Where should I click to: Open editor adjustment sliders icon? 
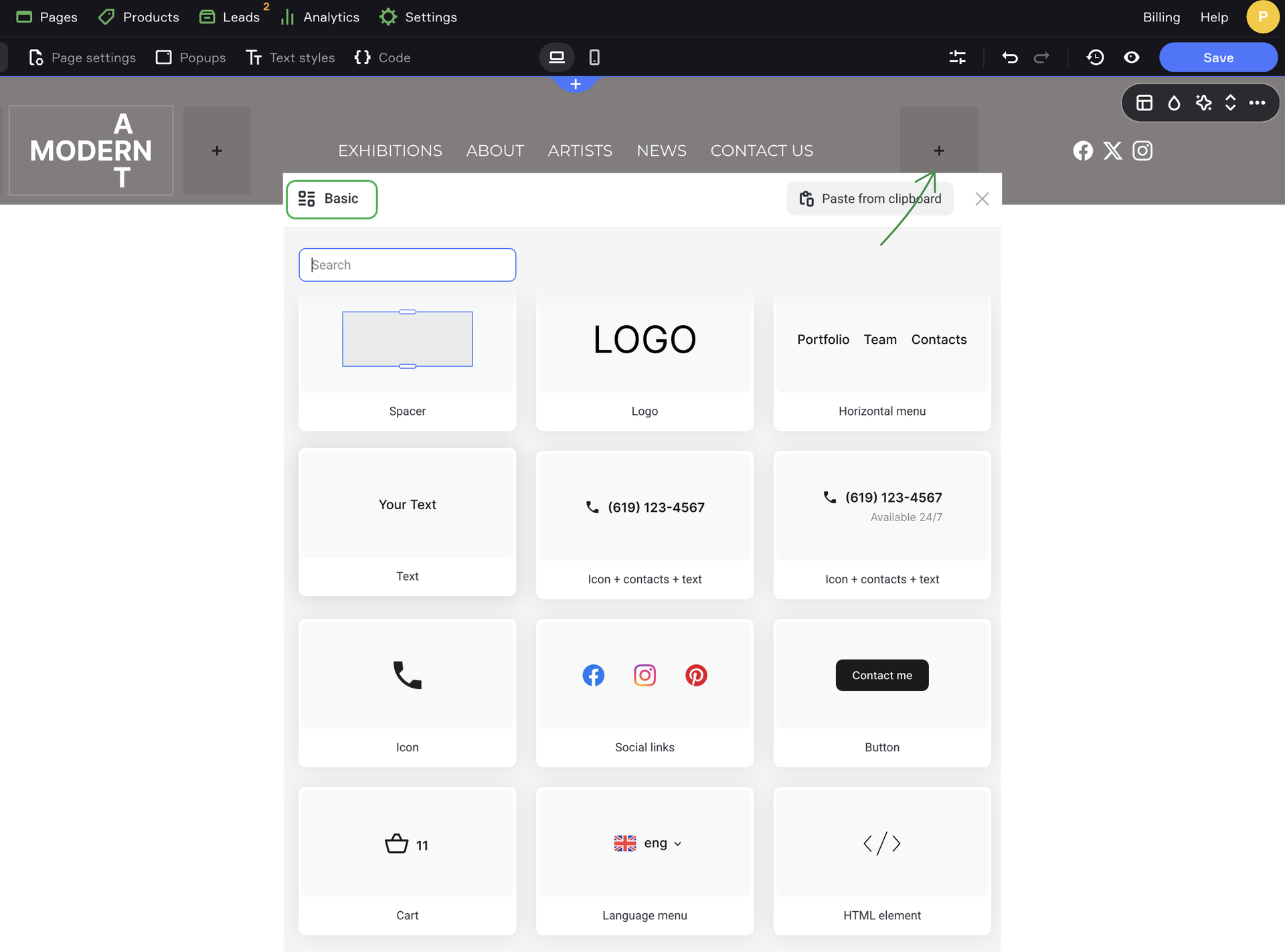(957, 58)
